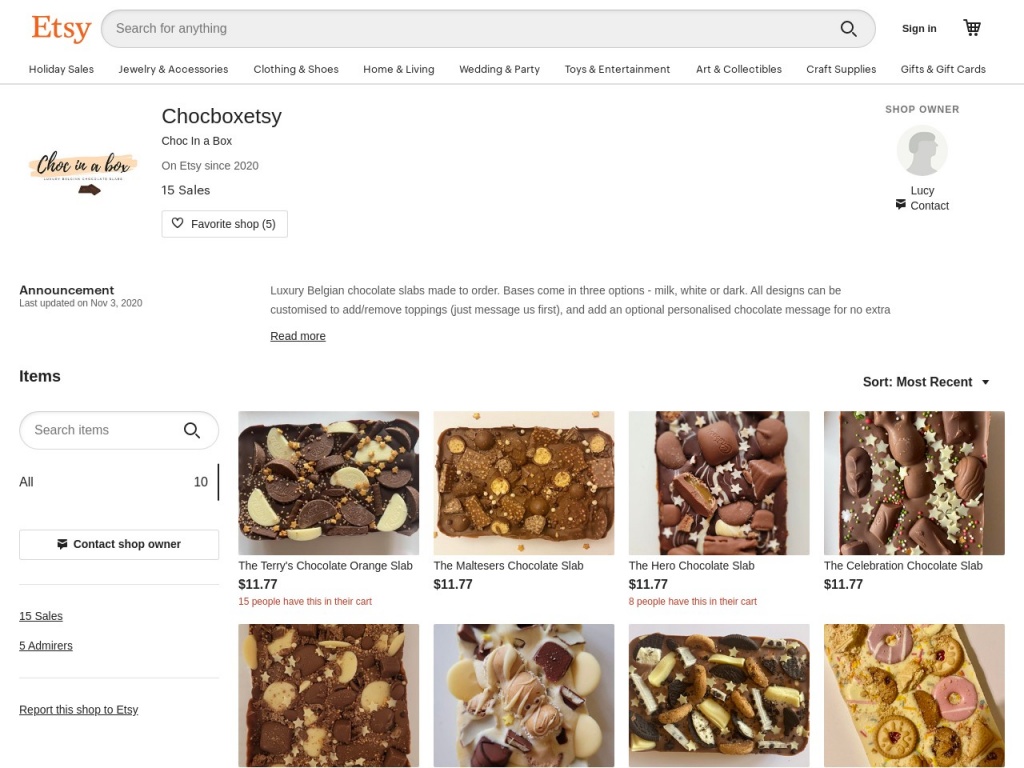Image resolution: width=1024 pixels, height=768 pixels.
Task: Toggle Favorite shop heart button
Action: 224,224
